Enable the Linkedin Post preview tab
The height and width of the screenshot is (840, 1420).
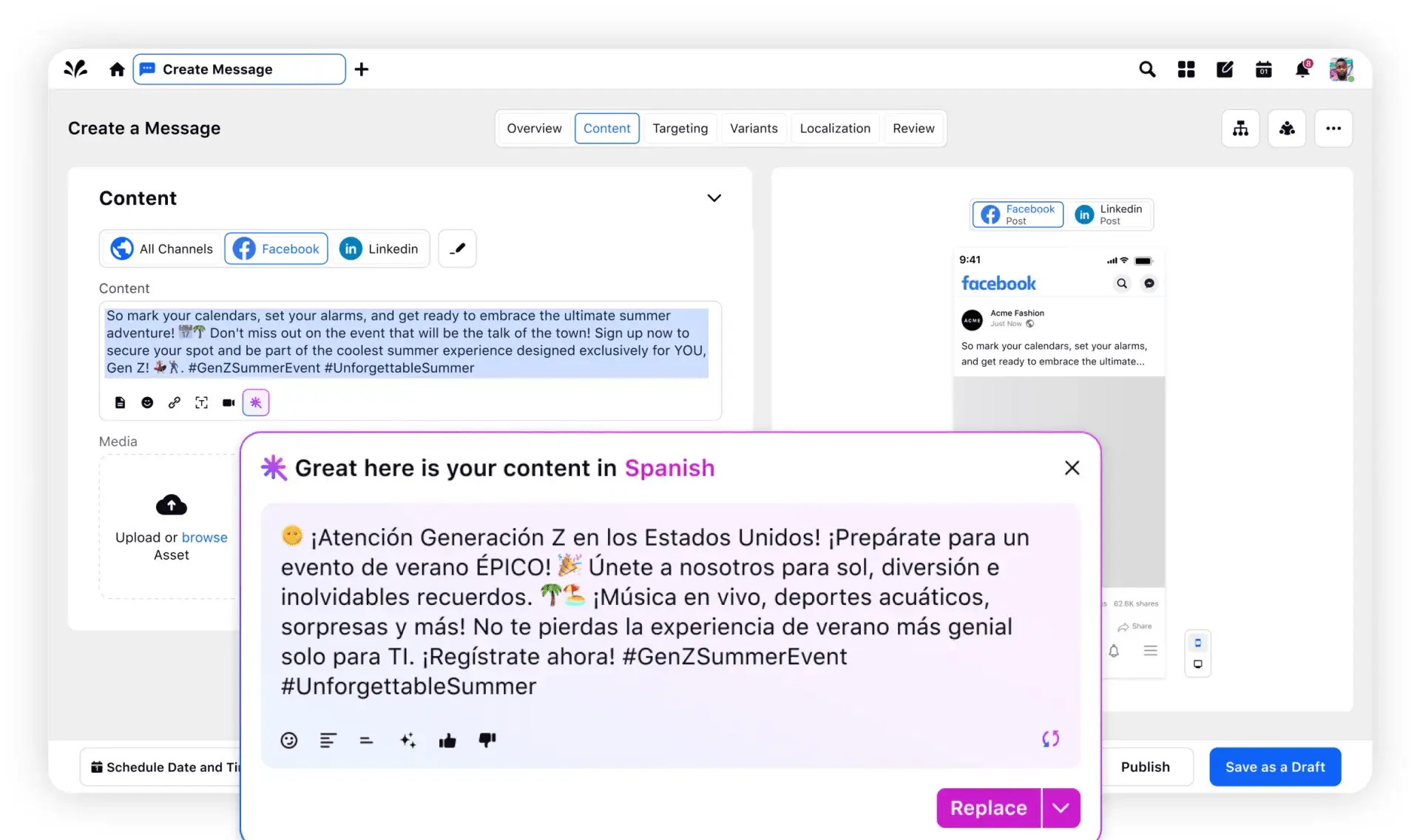1109,213
